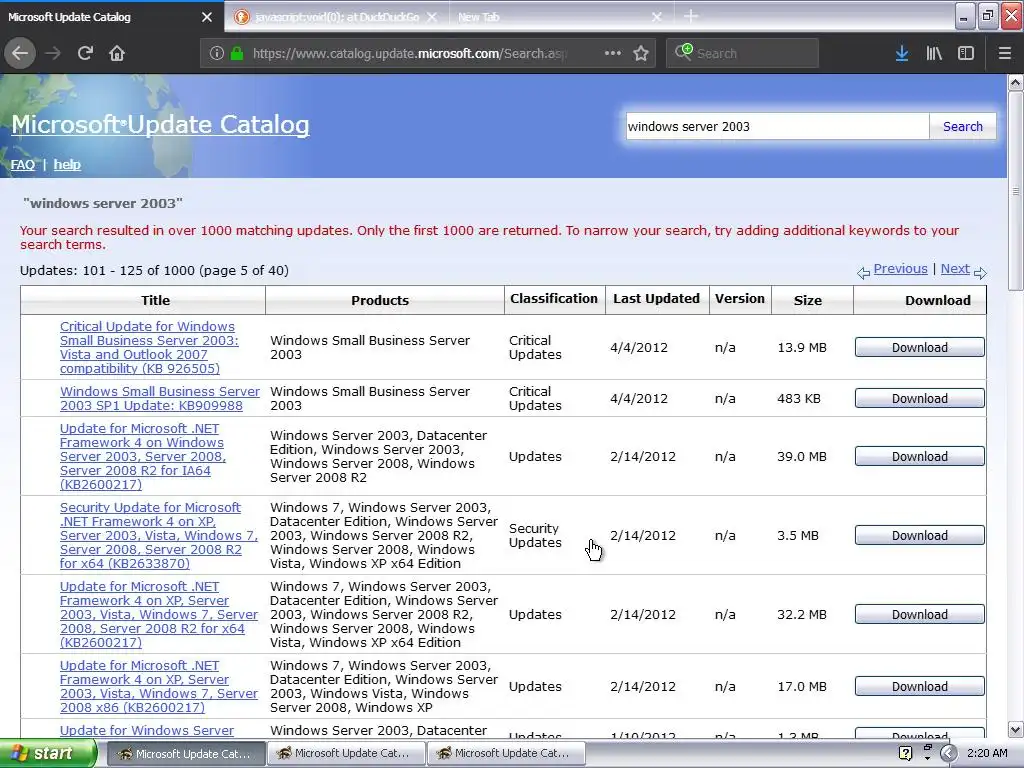
Task: Open page actions three-dot menu
Action: [x=613, y=53]
